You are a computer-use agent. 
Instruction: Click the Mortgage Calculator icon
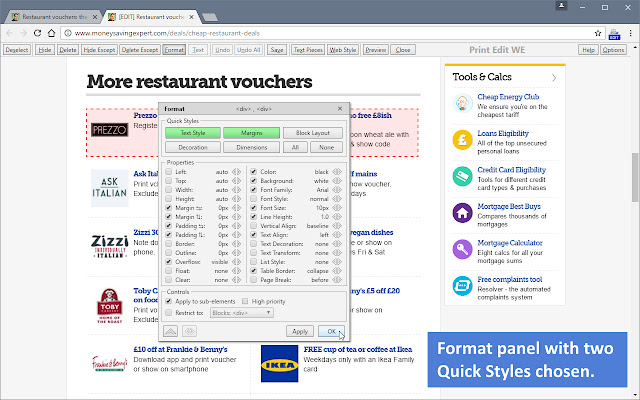click(463, 248)
